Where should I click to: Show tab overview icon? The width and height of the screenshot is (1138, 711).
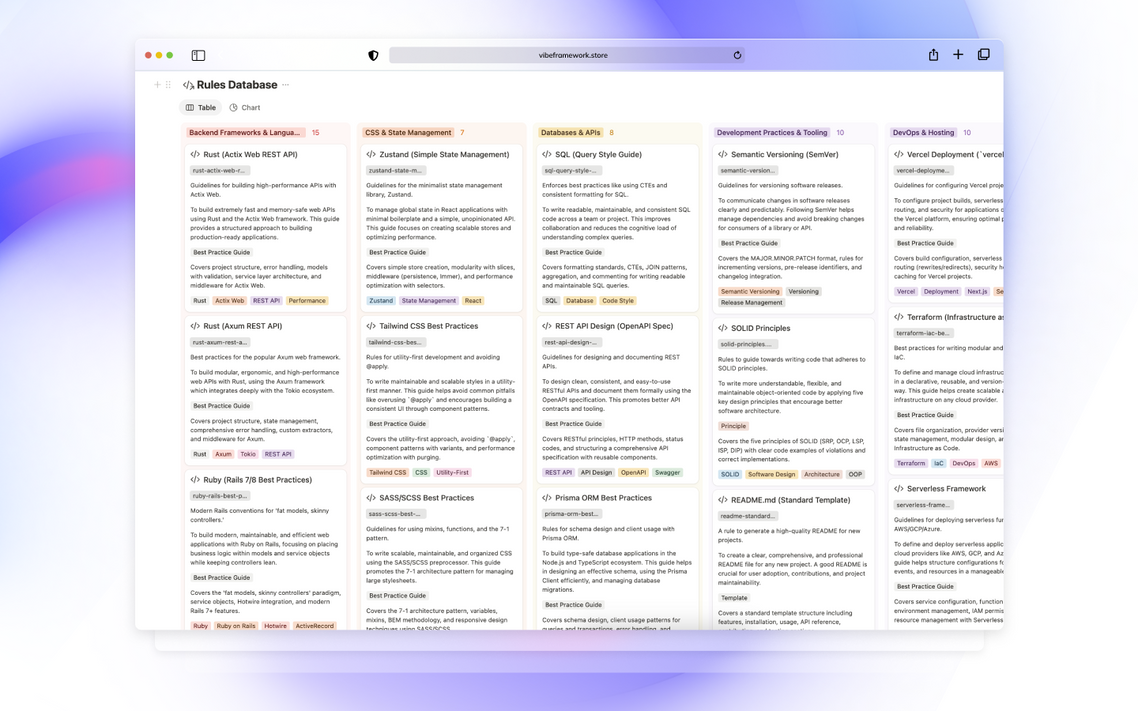(983, 54)
